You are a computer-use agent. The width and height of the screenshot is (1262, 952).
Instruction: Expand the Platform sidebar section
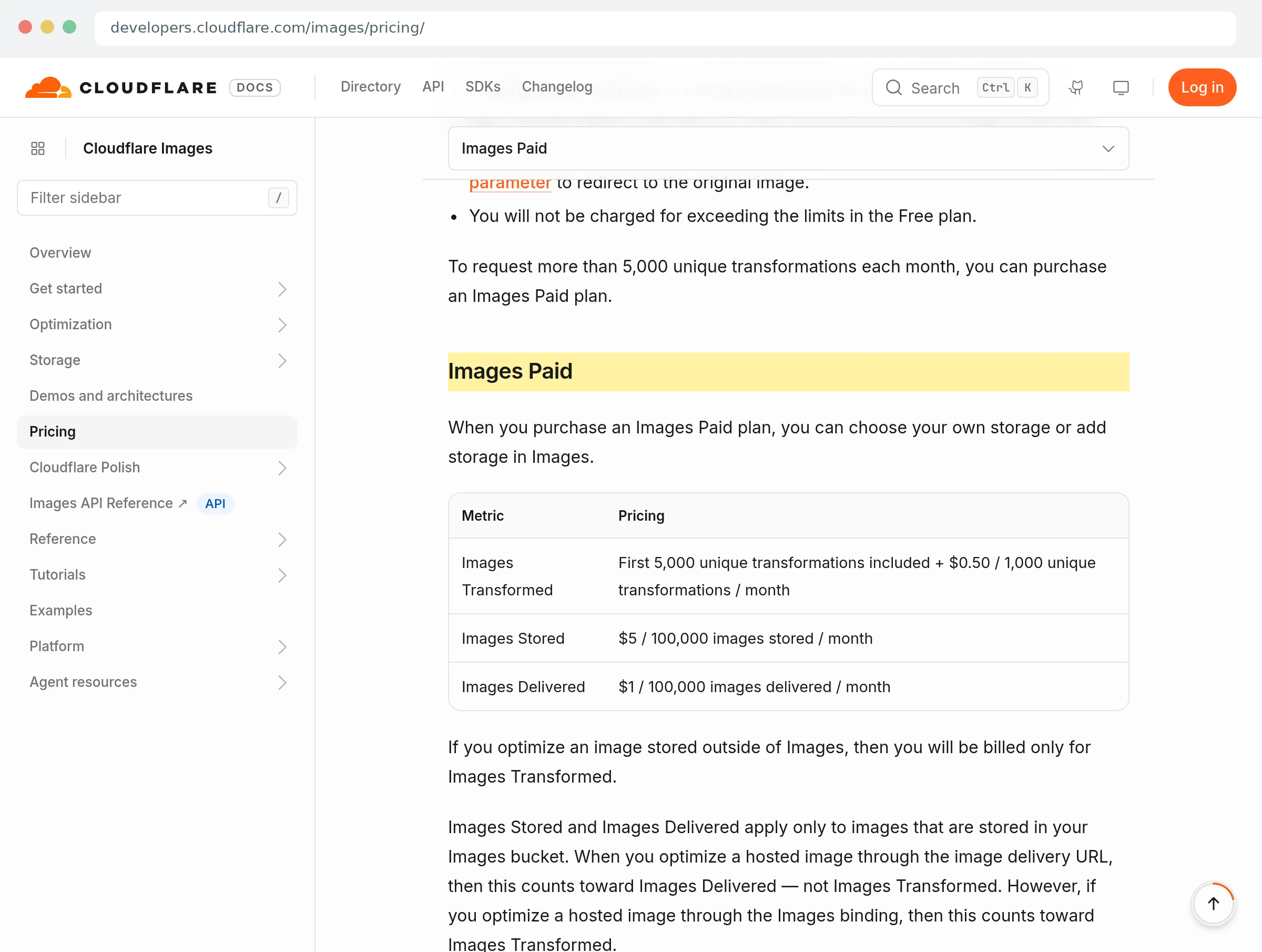click(282, 646)
